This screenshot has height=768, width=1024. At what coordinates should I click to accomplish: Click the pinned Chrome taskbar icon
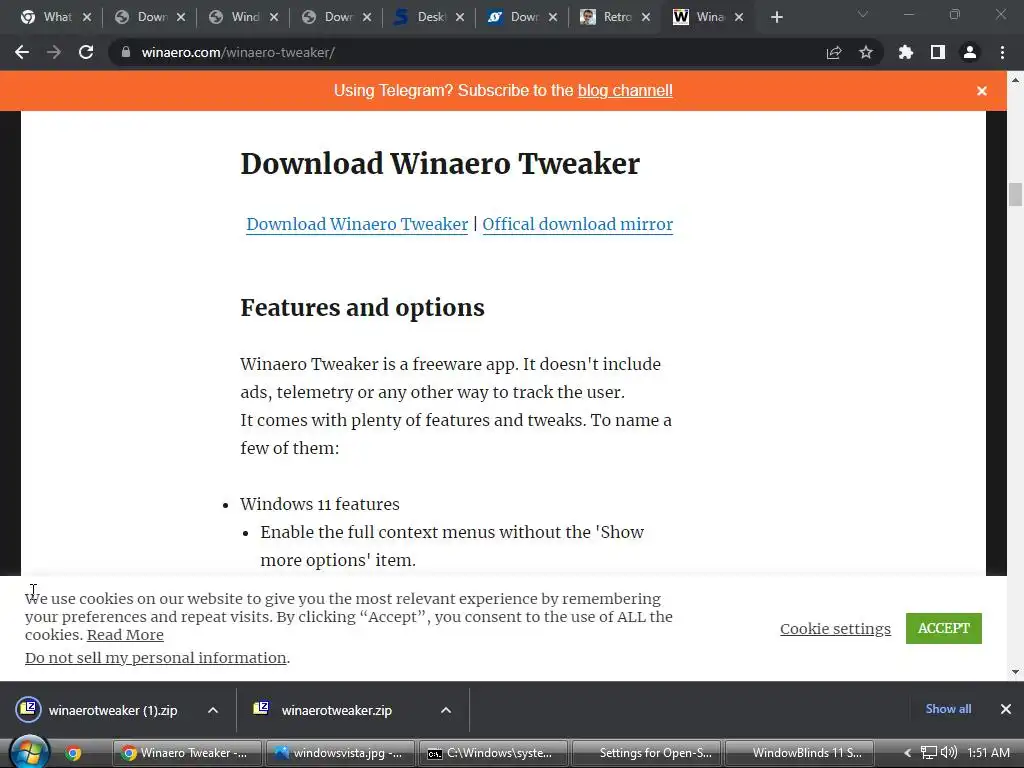[73, 753]
